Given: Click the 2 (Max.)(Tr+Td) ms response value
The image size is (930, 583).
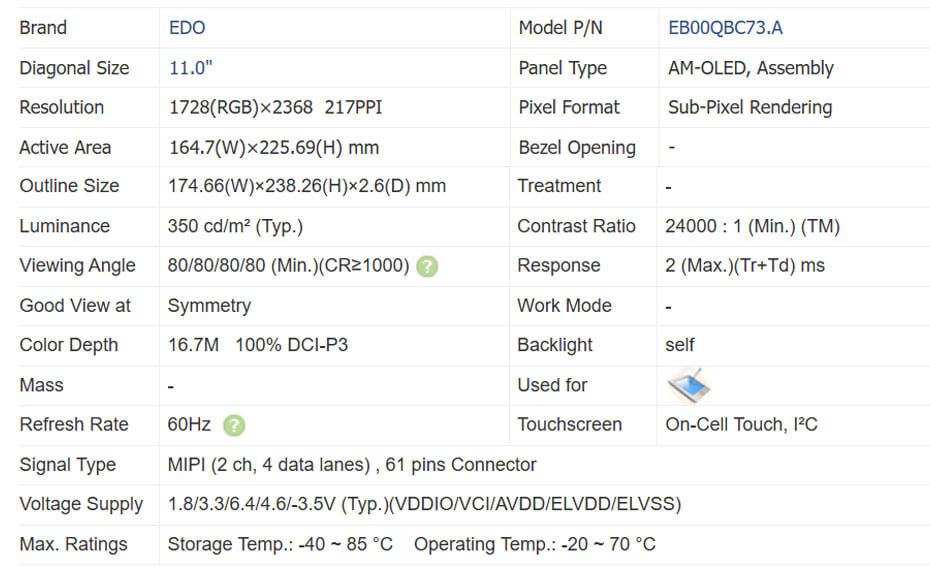Looking at the screenshot, I should click(x=746, y=266).
